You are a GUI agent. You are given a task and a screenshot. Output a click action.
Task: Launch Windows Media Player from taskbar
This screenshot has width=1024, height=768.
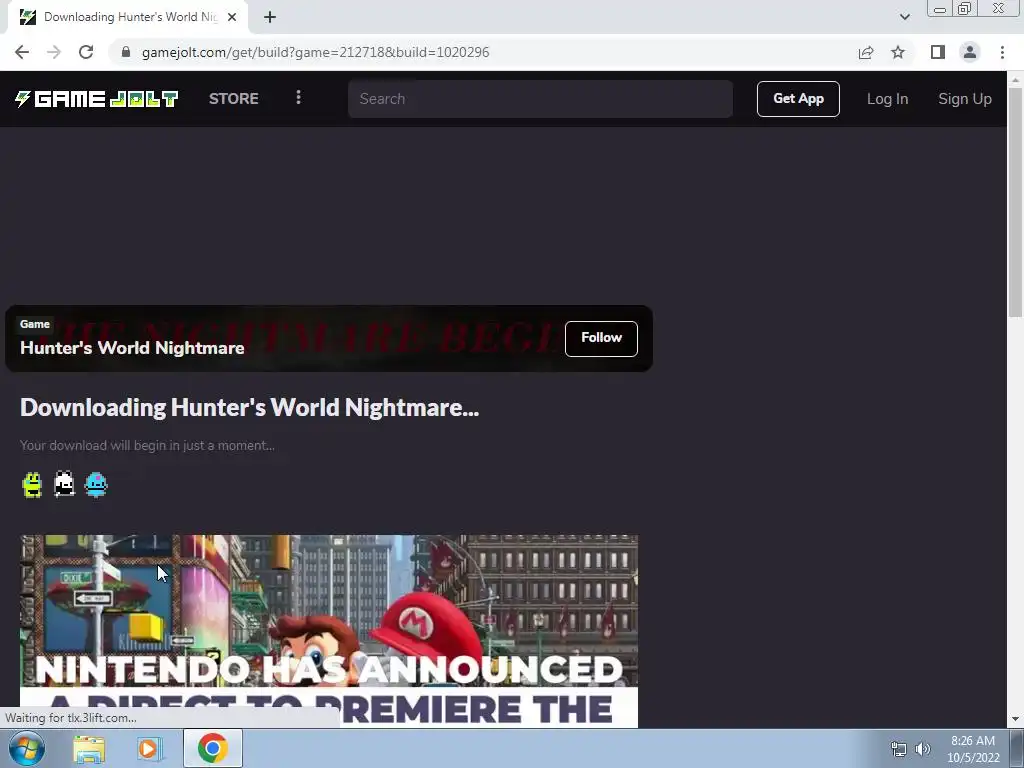point(149,748)
